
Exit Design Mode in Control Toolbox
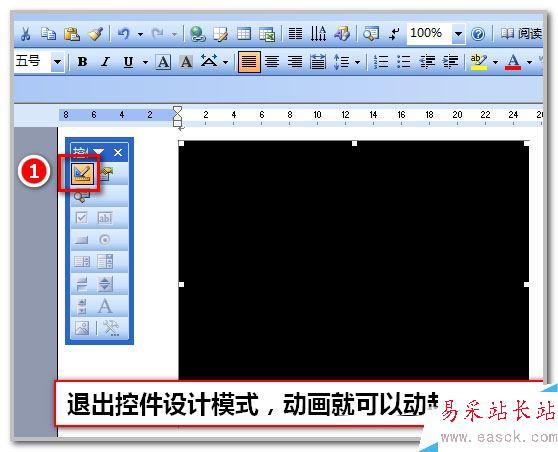pos(83,174)
